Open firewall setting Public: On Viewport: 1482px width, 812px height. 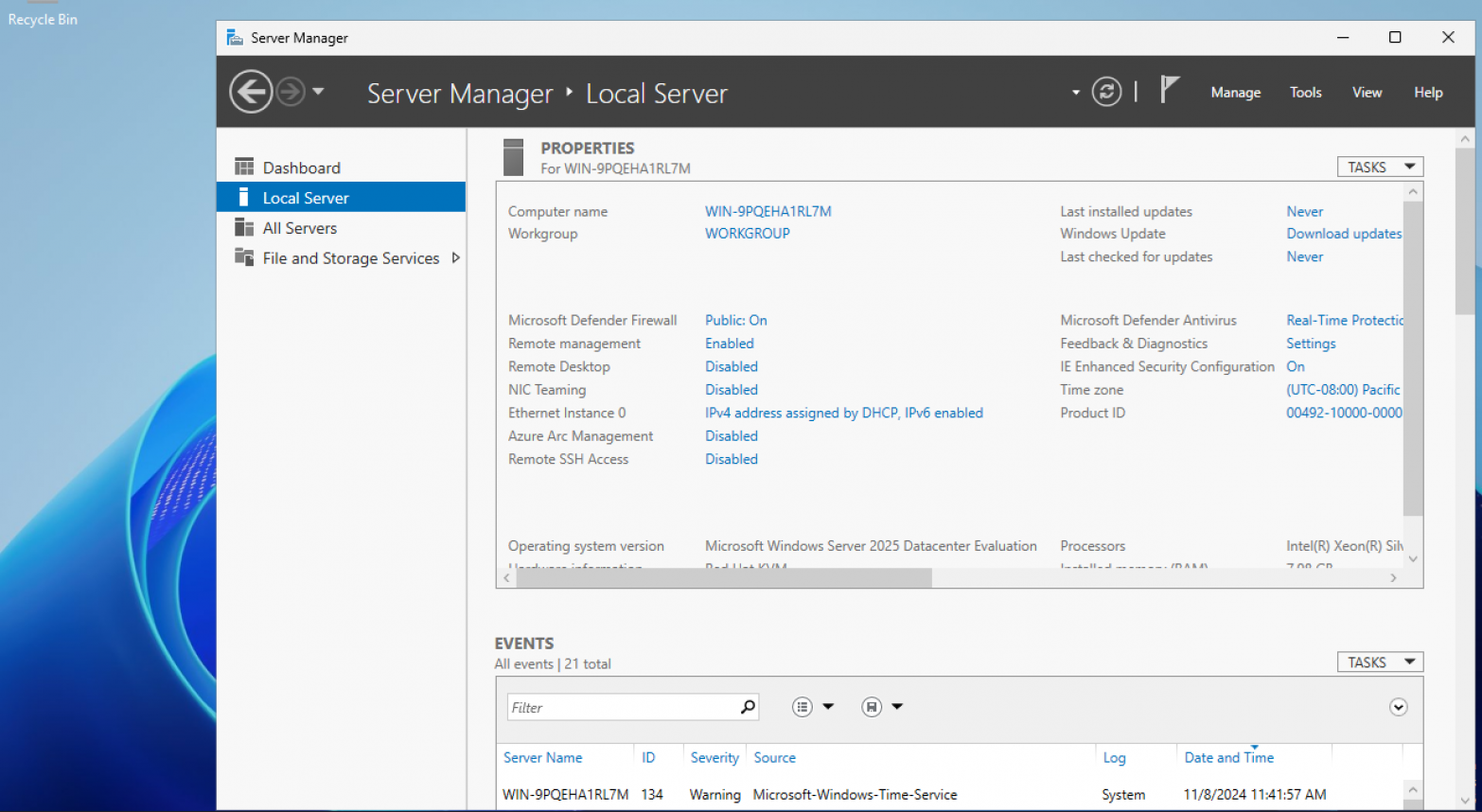(736, 320)
